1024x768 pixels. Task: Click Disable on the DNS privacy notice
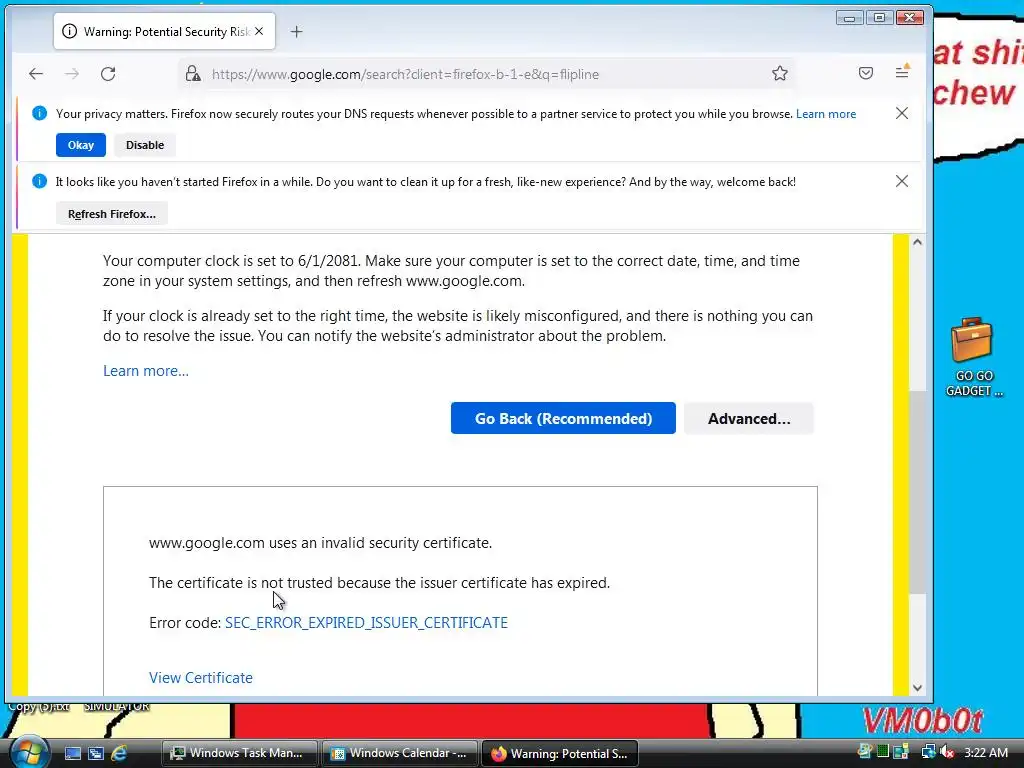coord(145,145)
